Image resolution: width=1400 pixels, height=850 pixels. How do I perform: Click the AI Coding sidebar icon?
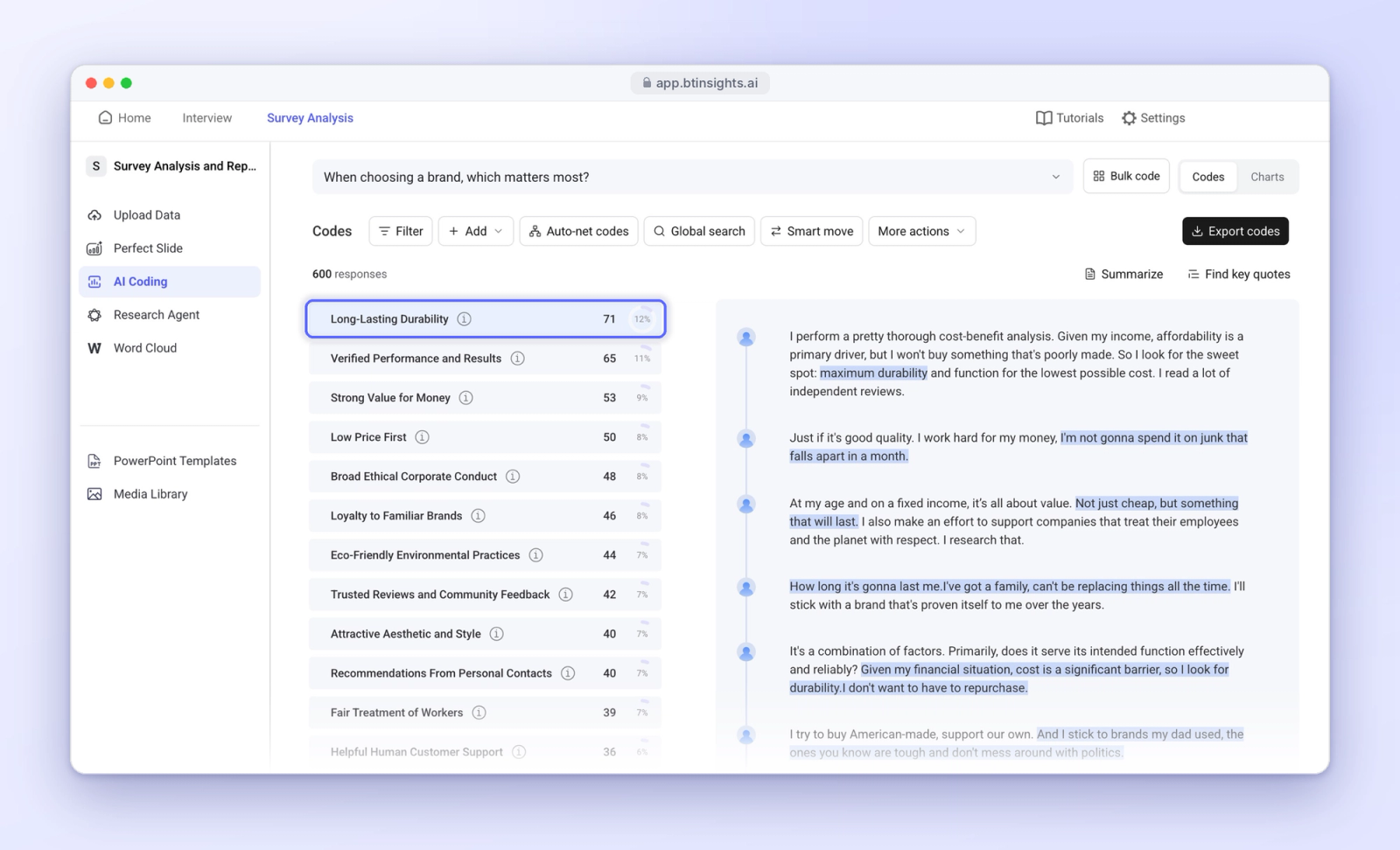click(94, 282)
